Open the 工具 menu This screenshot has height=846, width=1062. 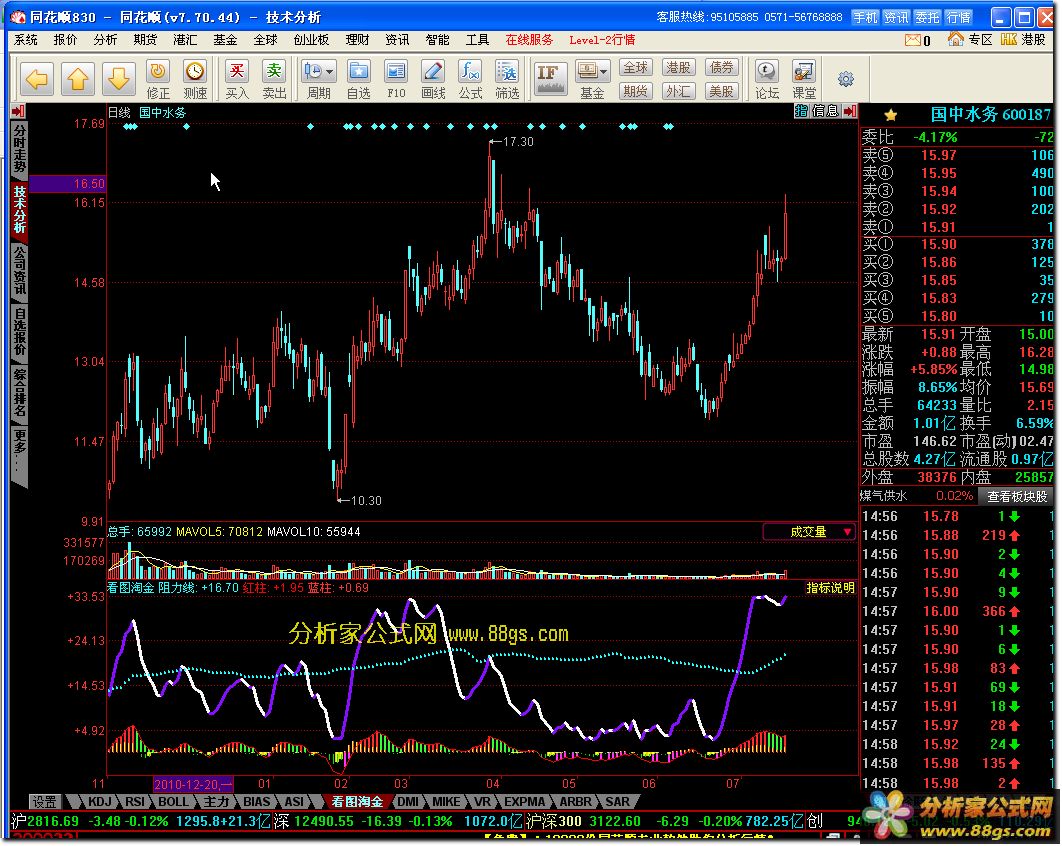click(477, 40)
